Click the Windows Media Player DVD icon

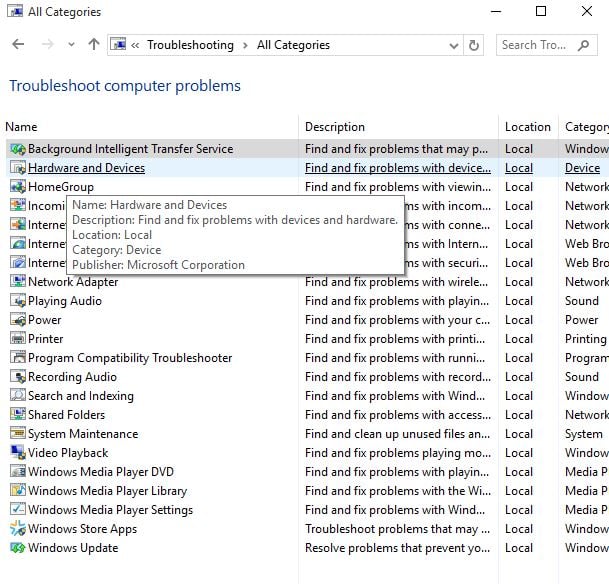(x=18, y=472)
